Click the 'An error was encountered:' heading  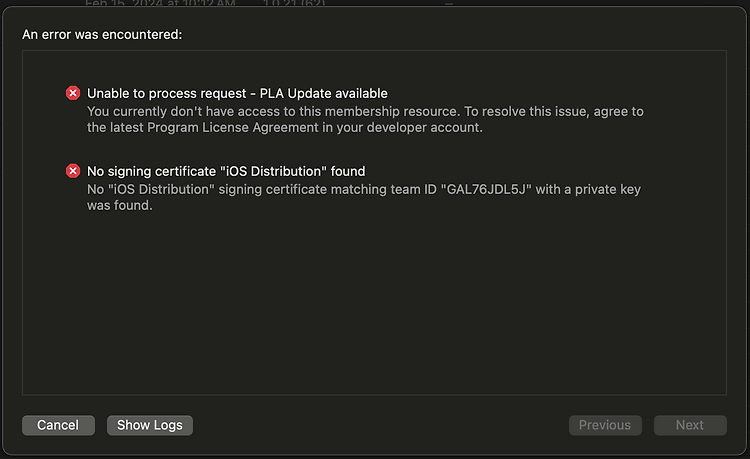(102, 35)
